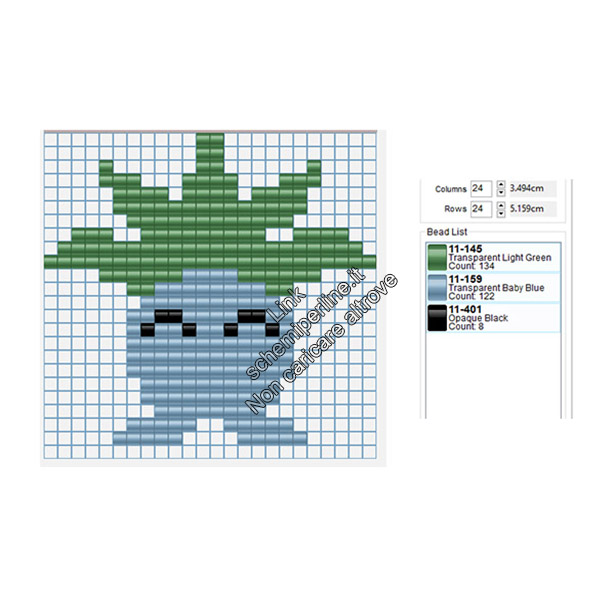
Task: Click the Count: 134 text
Action: (471, 266)
